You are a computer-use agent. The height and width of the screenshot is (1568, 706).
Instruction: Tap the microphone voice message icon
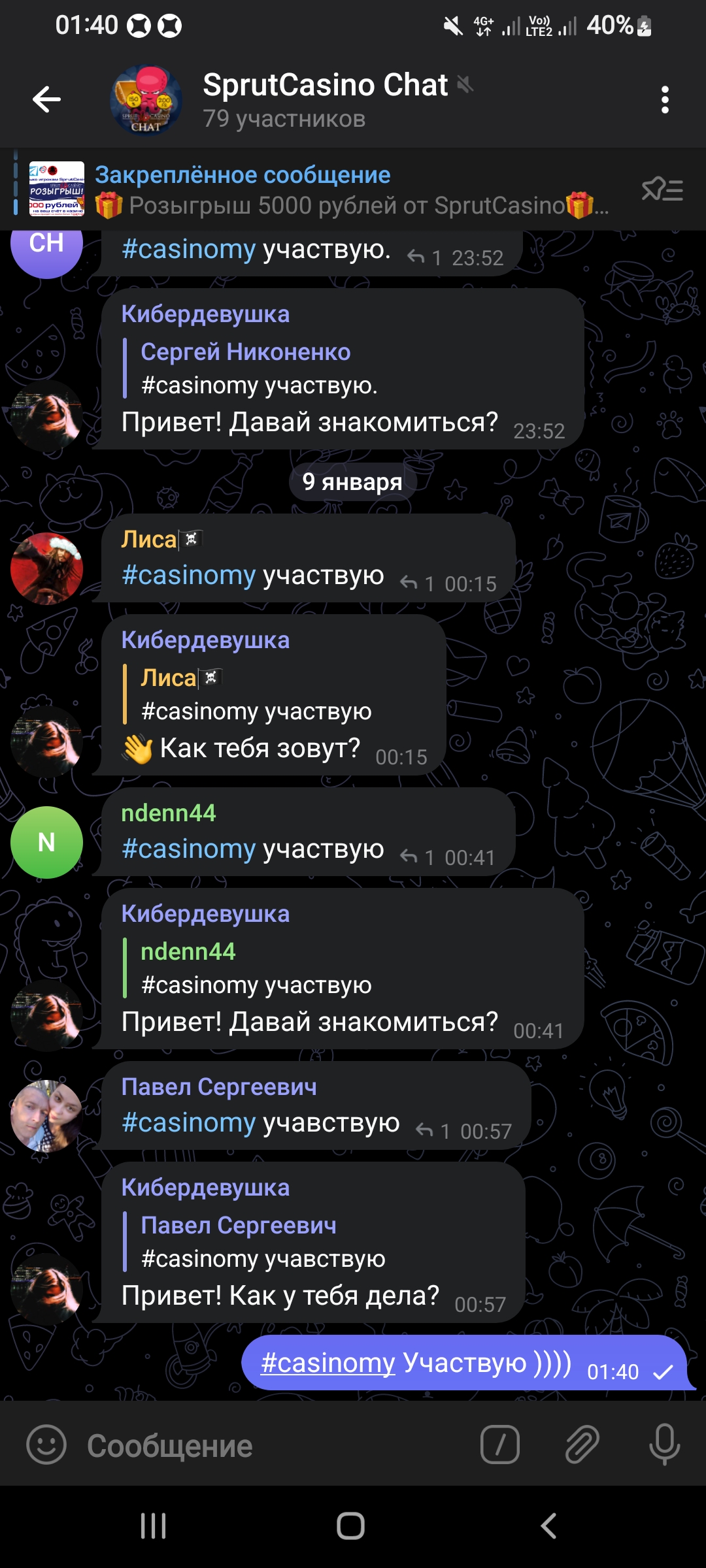coord(664,1445)
